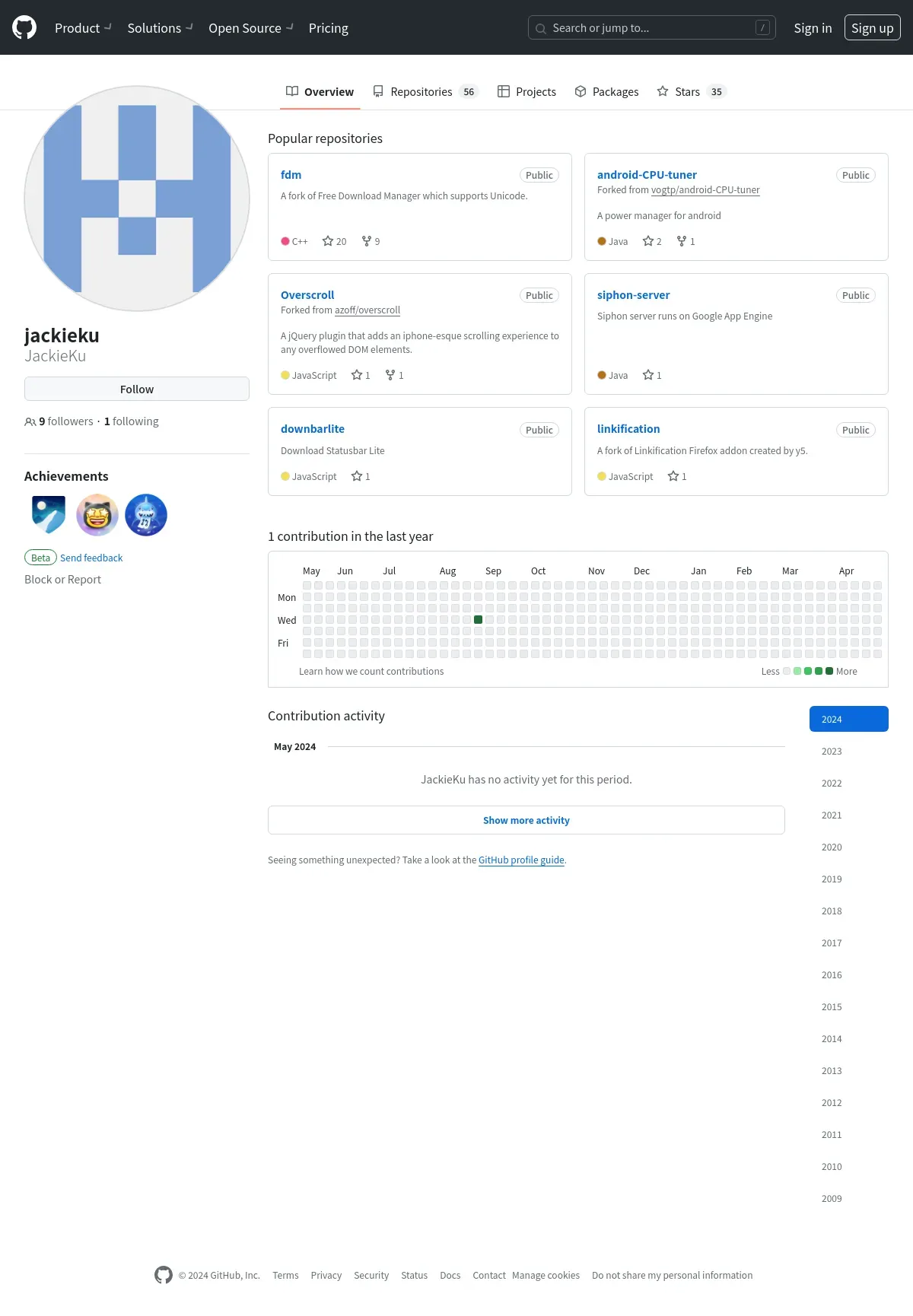Open the footer Docs link
Viewport: 913px width, 1316px height.
coord(450,1276)
